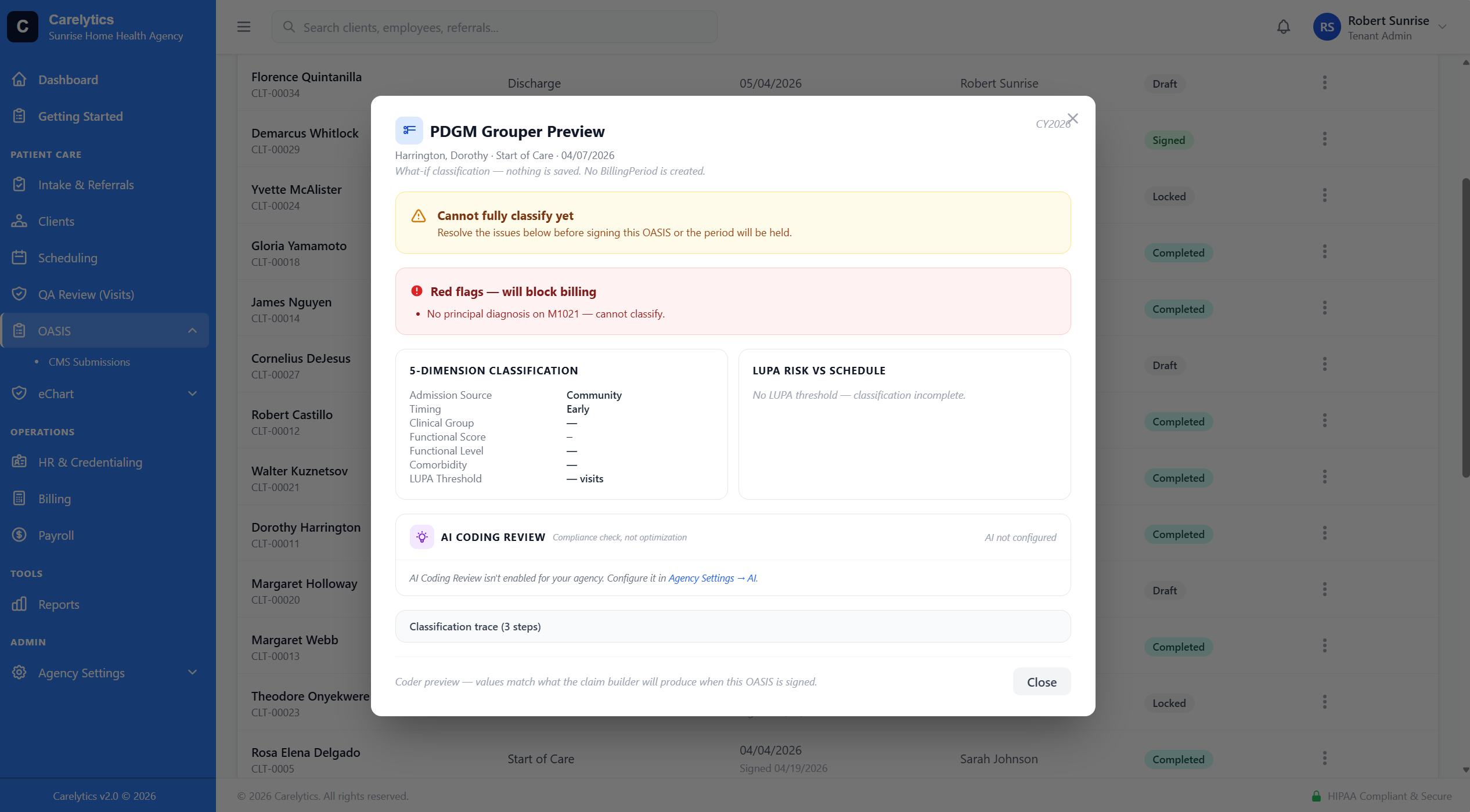Collapse the OASIS menu chevron
The image size is (1470, 812).
[x=193, y=331]
